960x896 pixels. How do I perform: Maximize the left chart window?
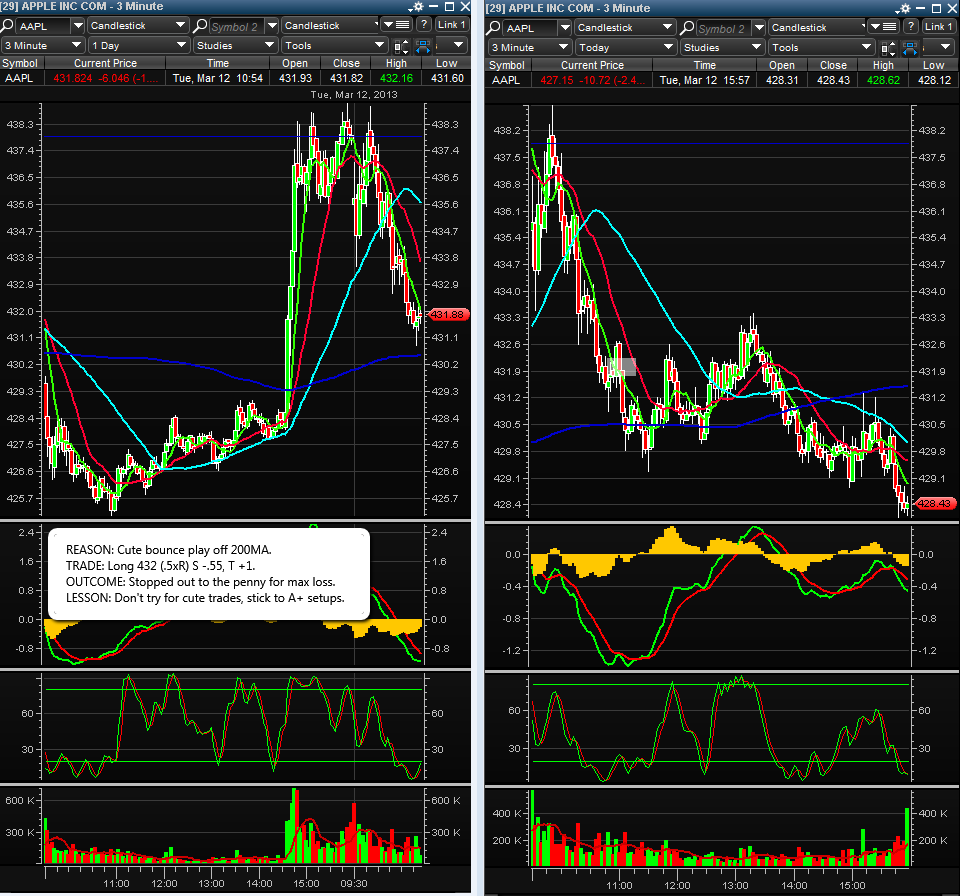(449, 7)
